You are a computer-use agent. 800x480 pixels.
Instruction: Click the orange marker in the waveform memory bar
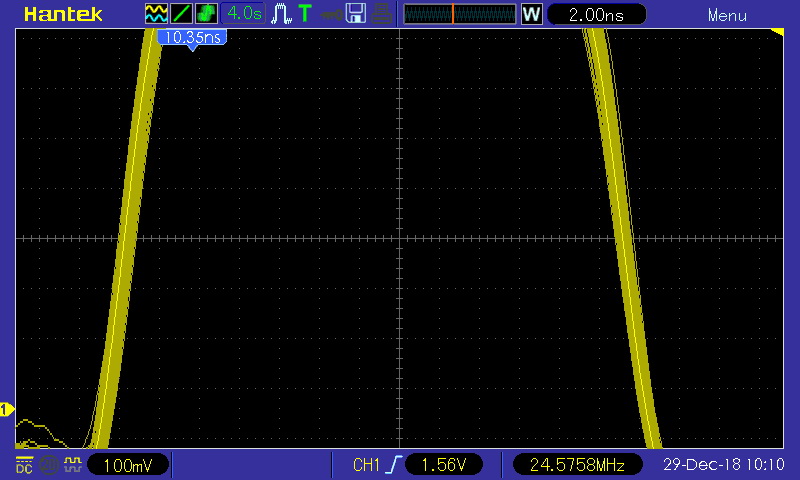453,14
